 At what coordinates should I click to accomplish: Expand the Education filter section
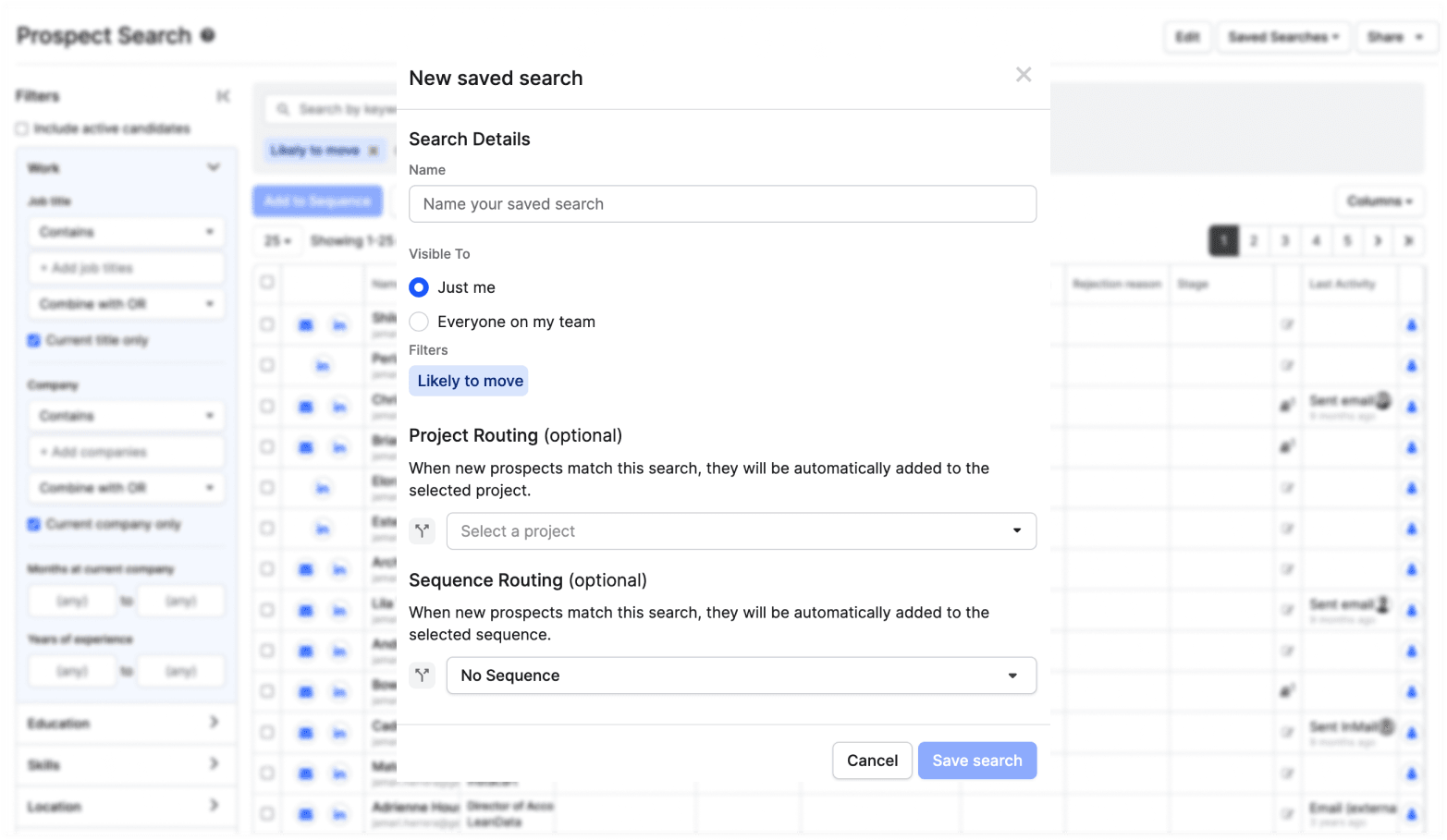pos(126,723)
